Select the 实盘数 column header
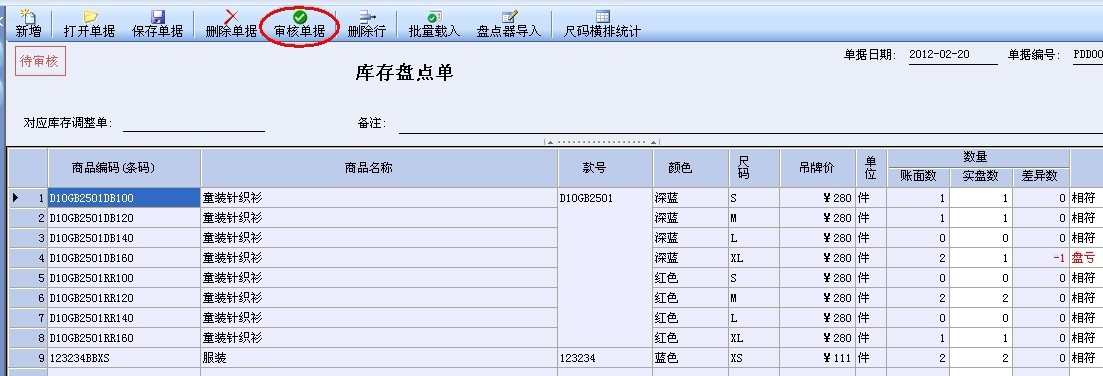Viewport: 1103px width, 376px height. [x=981, y=177]
